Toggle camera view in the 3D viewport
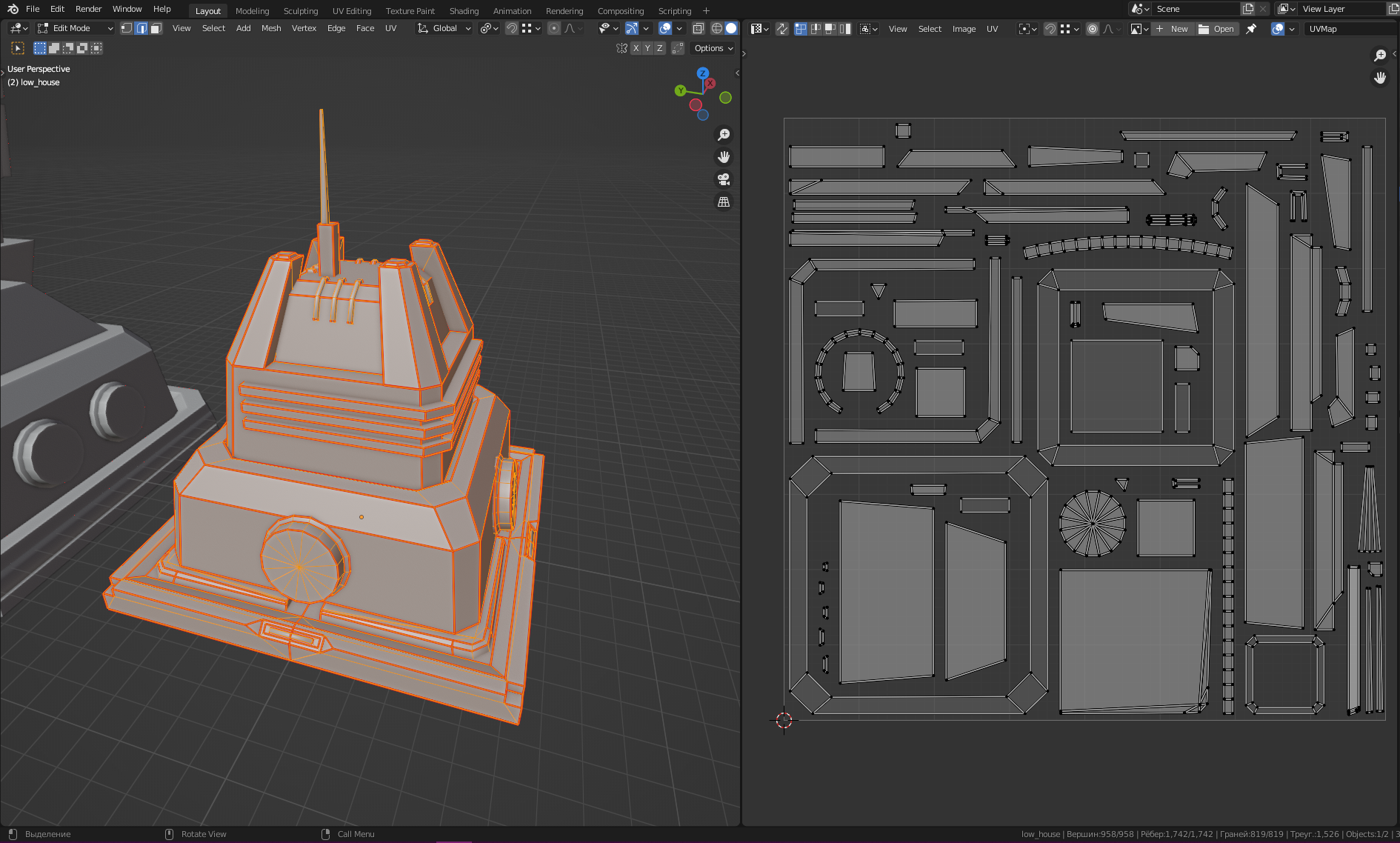 [724, 179]
